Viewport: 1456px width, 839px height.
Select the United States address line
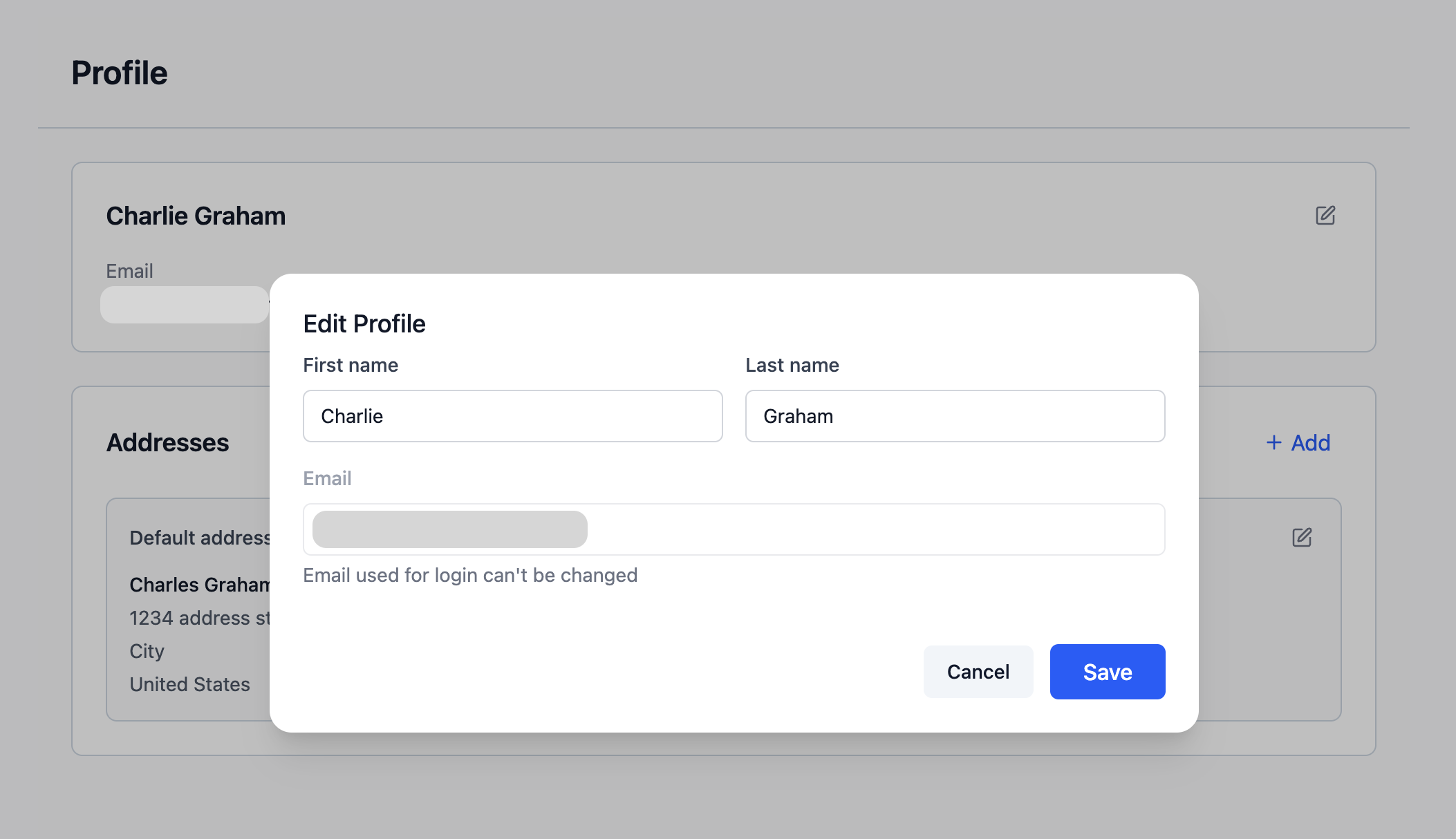[189, 684]
